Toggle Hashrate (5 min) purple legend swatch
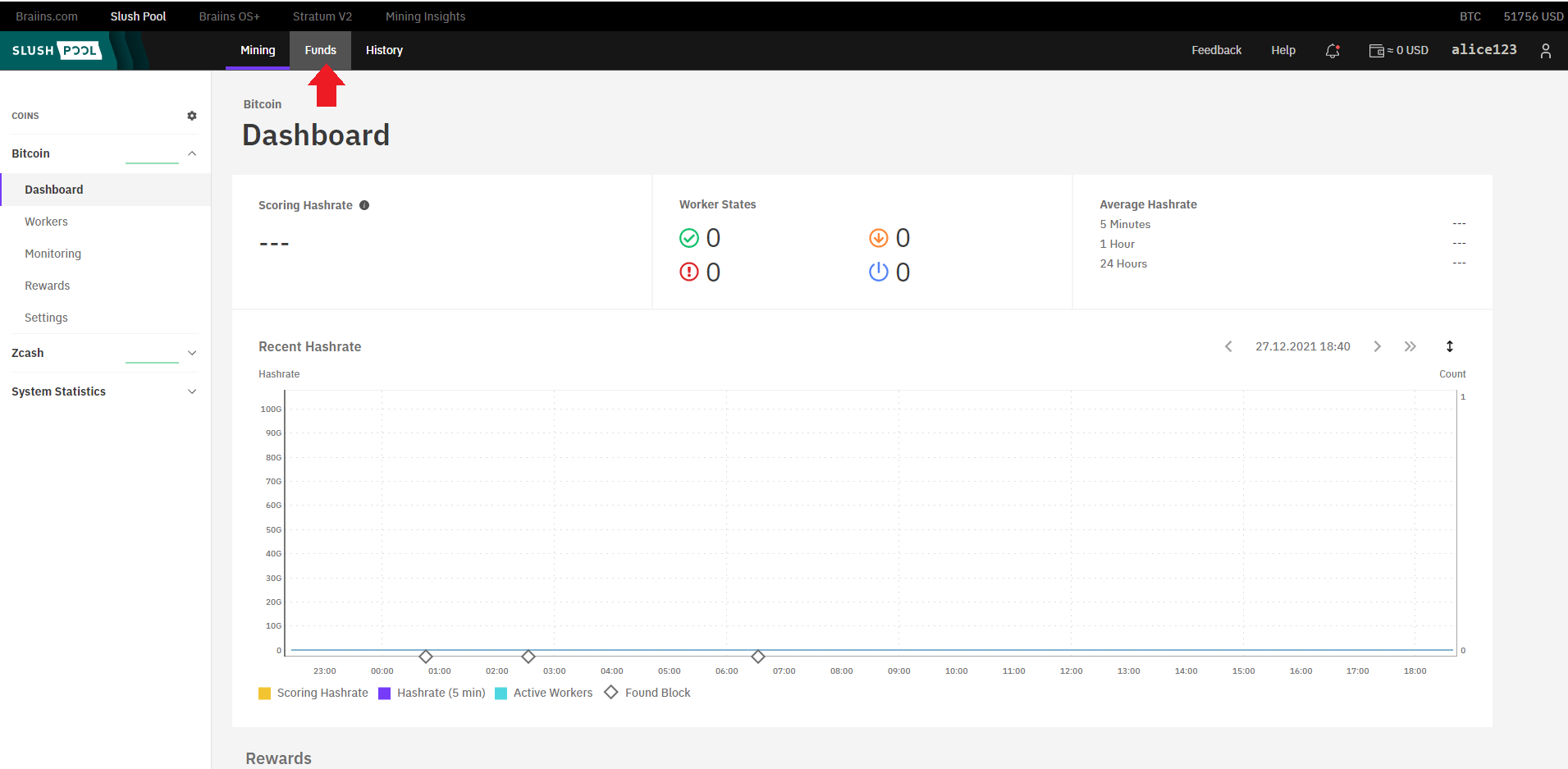The height and width of the screenshot is (769, 1568). pos(384,693)
